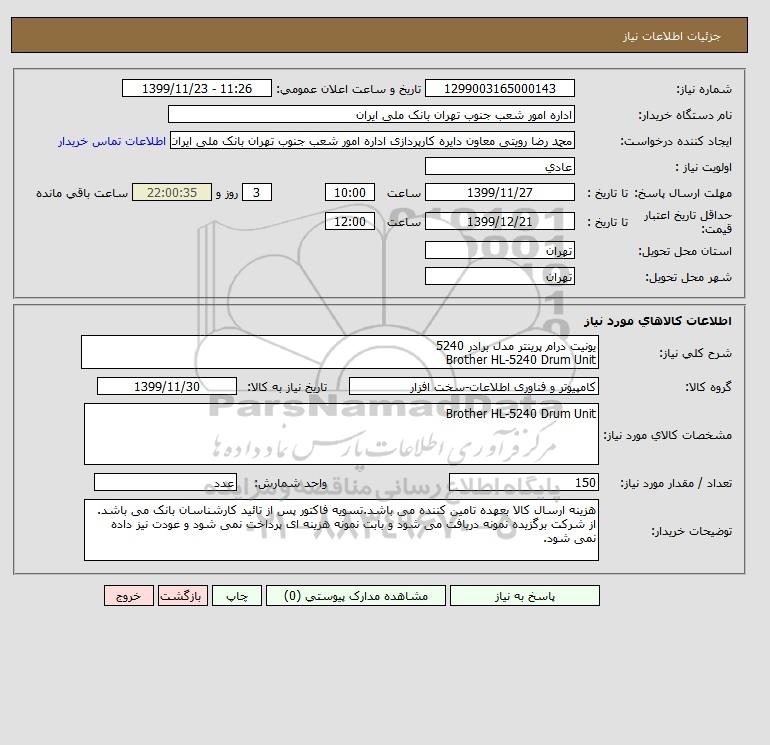Click the شهر محل تحویل label
770x745 pixels.
pyautogui.click(x=688, y=277)
